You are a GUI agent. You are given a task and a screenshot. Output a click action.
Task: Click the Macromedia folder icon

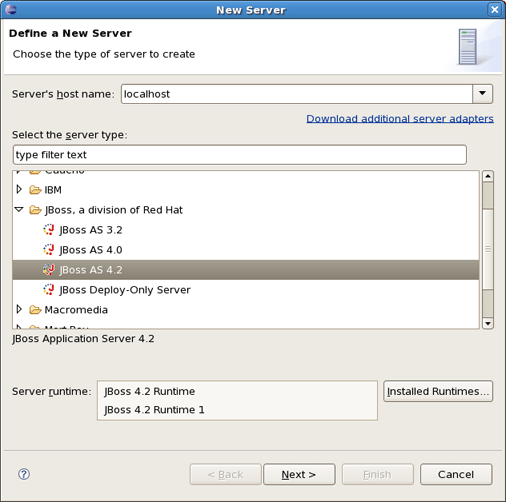pyautogui.click(x=35, y=310)
